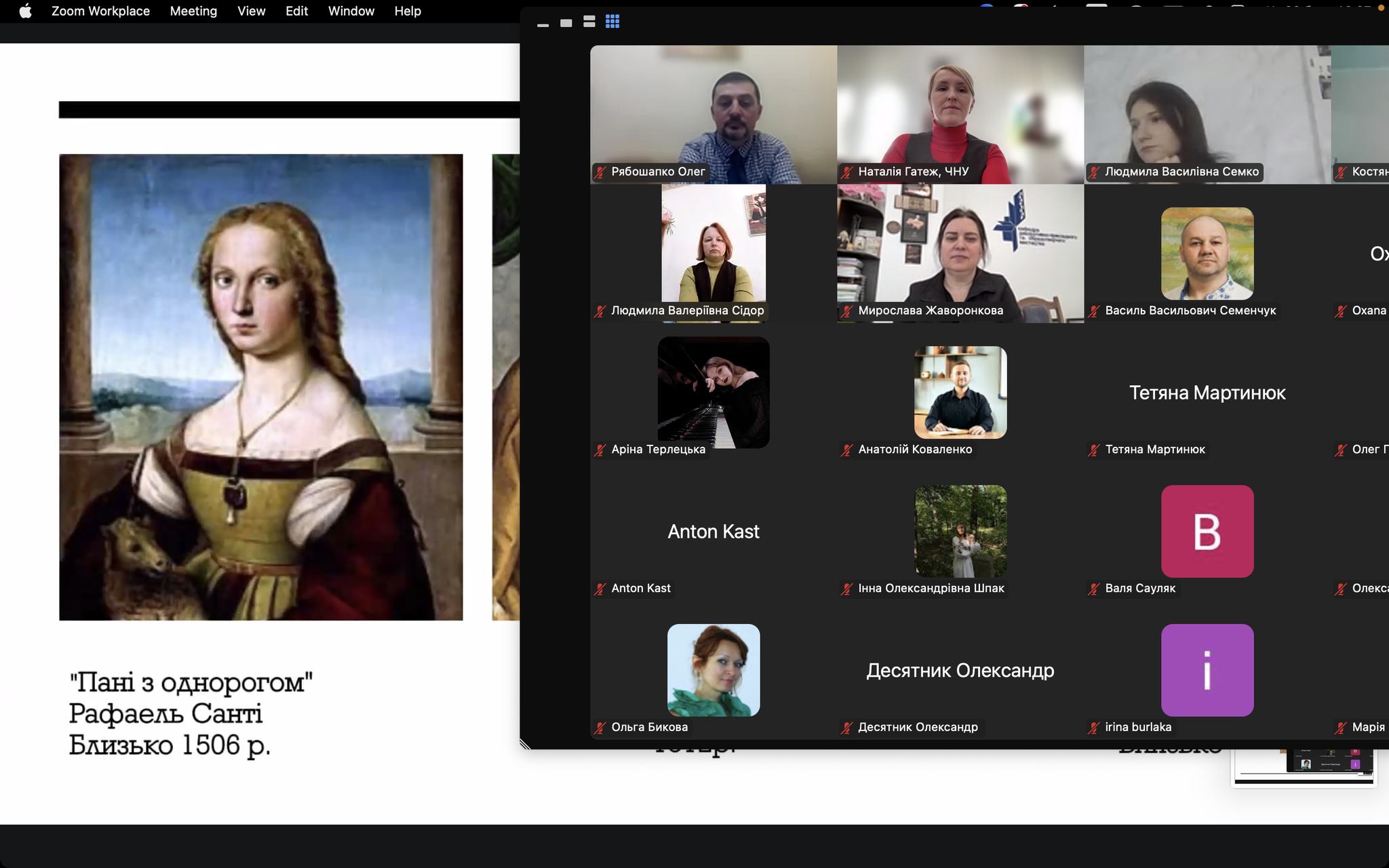Screen dimensions: 1389x868
Task: Click the shared Lady with Unicorn painting
Action: click(261, 387)
